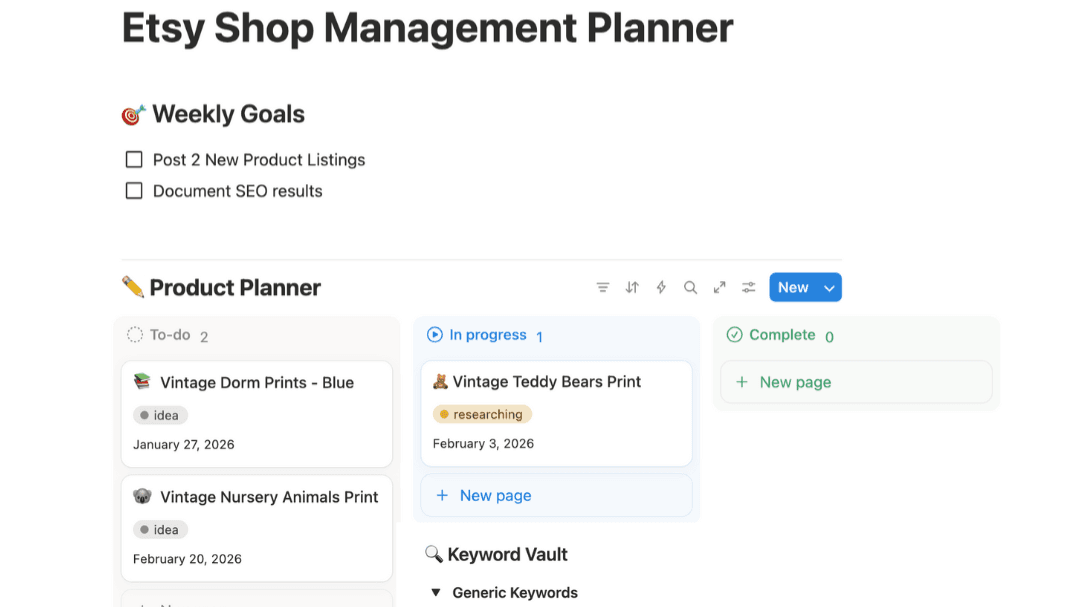Click the search magnifier icon in Product Planner
This screenshot has height=607, width=1080.
(690, 287)
